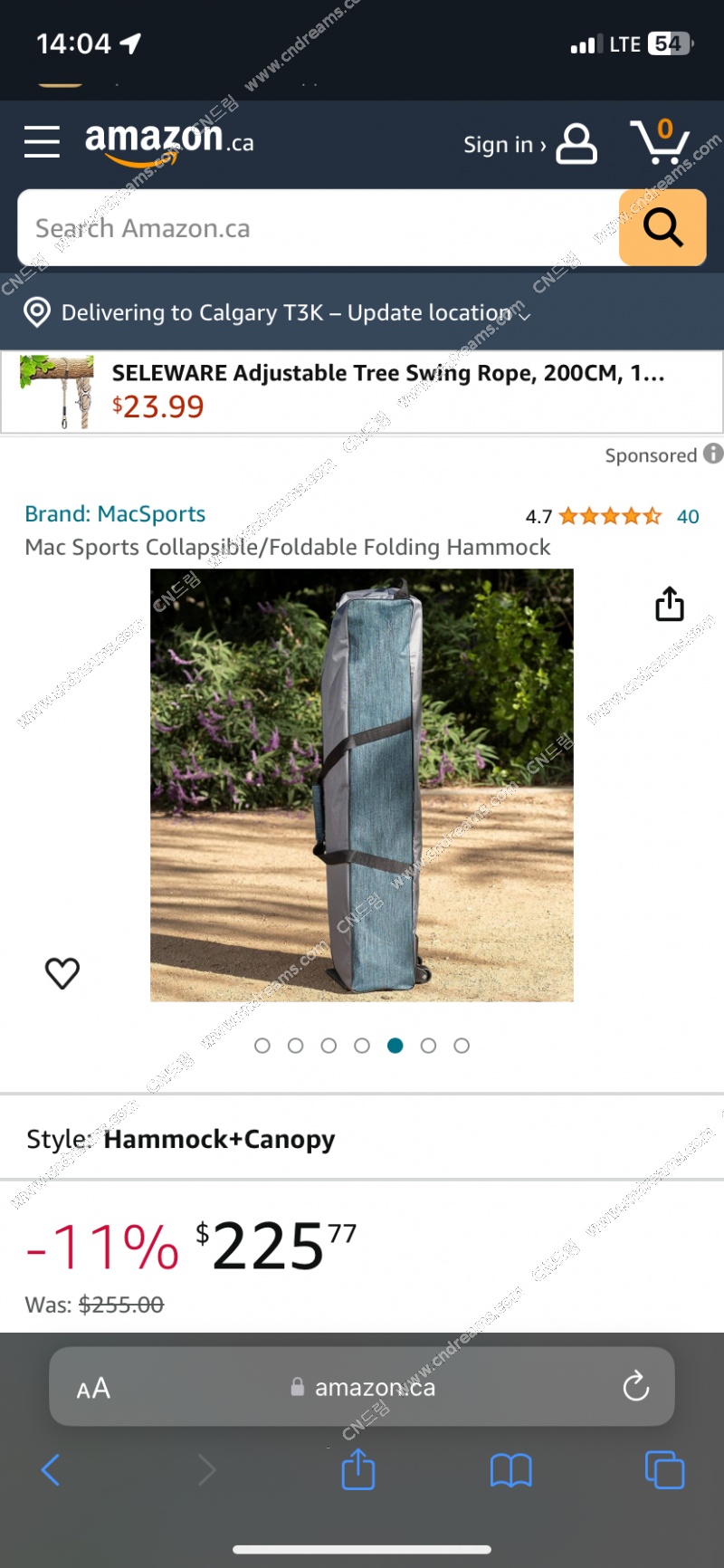Screen dimensions: 724x1568
Task: Open the Safari share sheet
Action: click(358, 1468)
